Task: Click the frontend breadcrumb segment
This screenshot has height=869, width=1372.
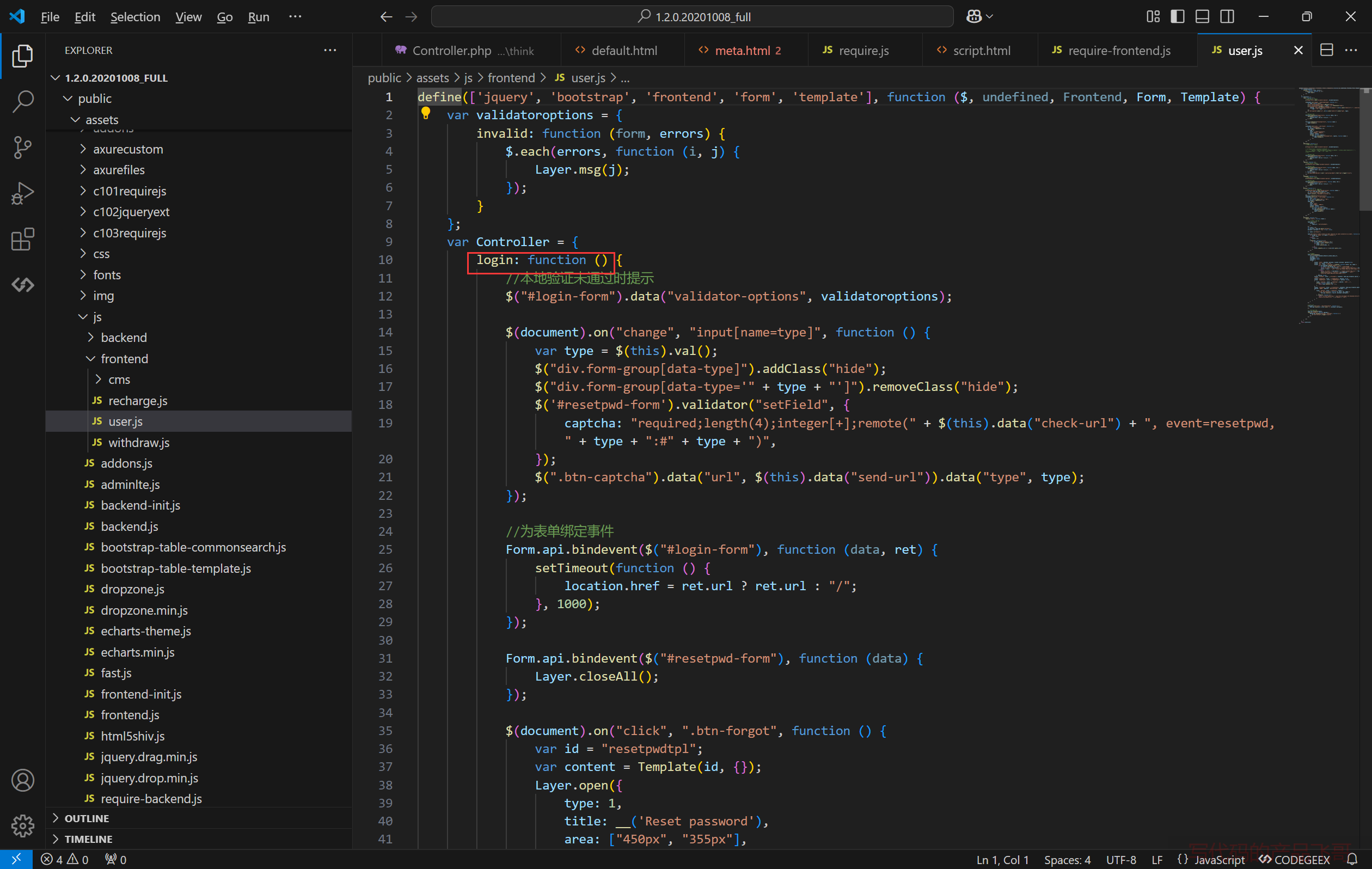Action: [511, 77]
